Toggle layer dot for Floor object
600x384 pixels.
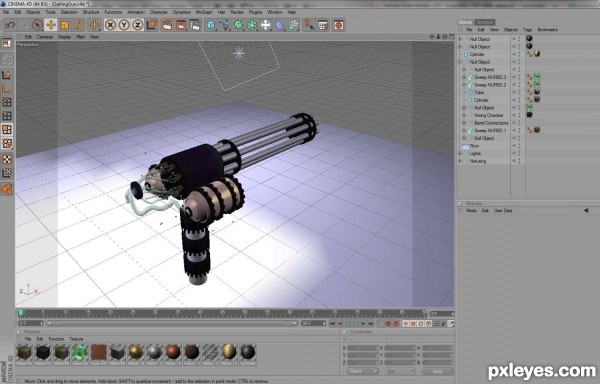pos(514,146)
